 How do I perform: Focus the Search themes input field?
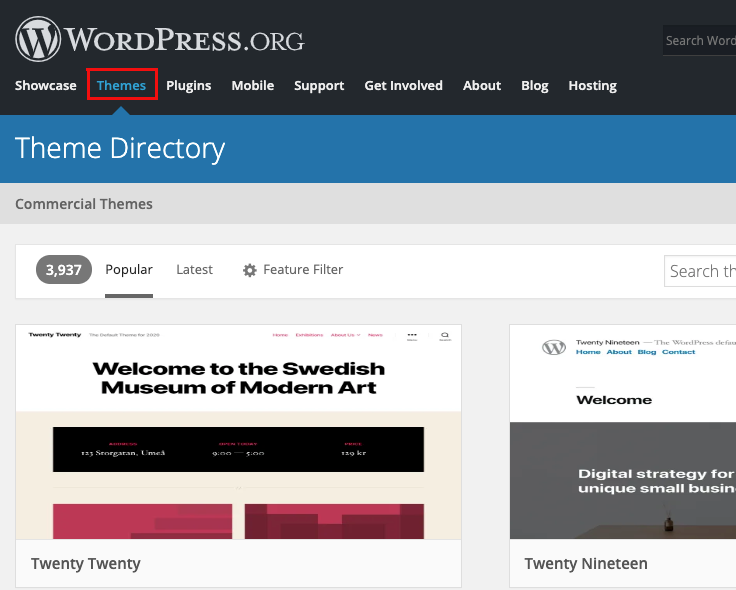click(700, 271)
